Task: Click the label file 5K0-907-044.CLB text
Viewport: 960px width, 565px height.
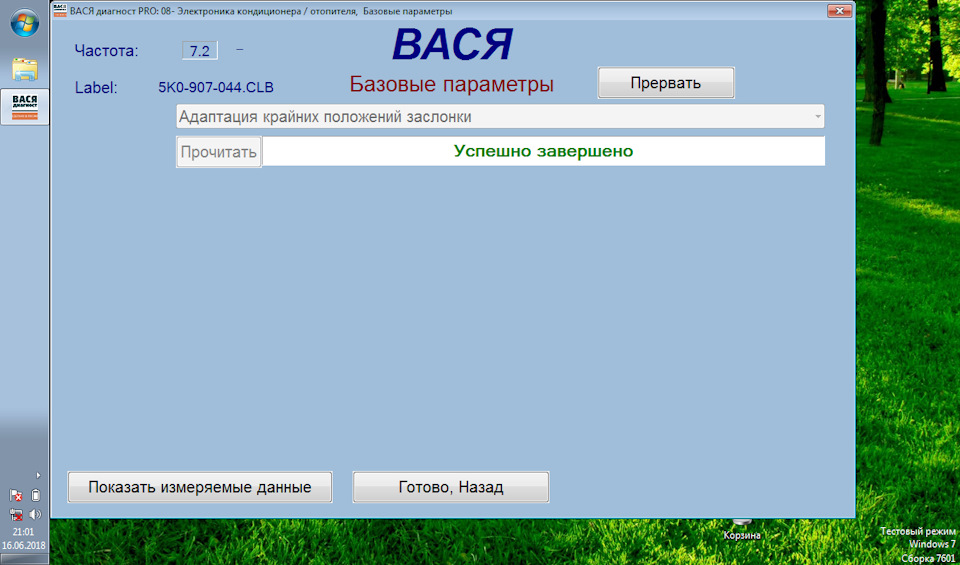Action: [x=216, y=87]
